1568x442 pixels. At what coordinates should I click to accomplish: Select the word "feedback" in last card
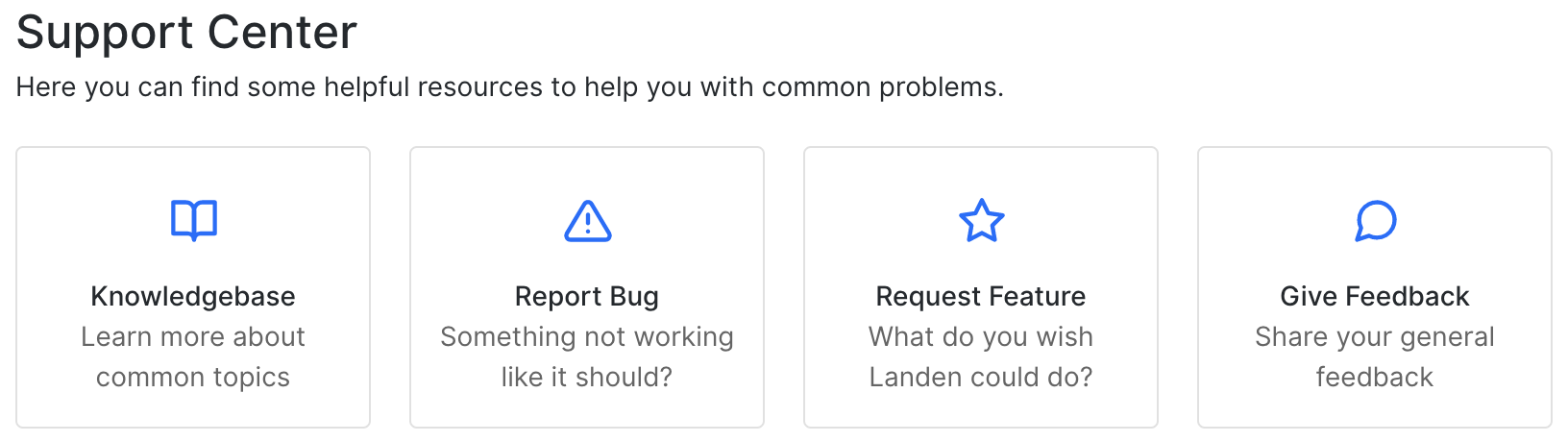point(1375,377)
